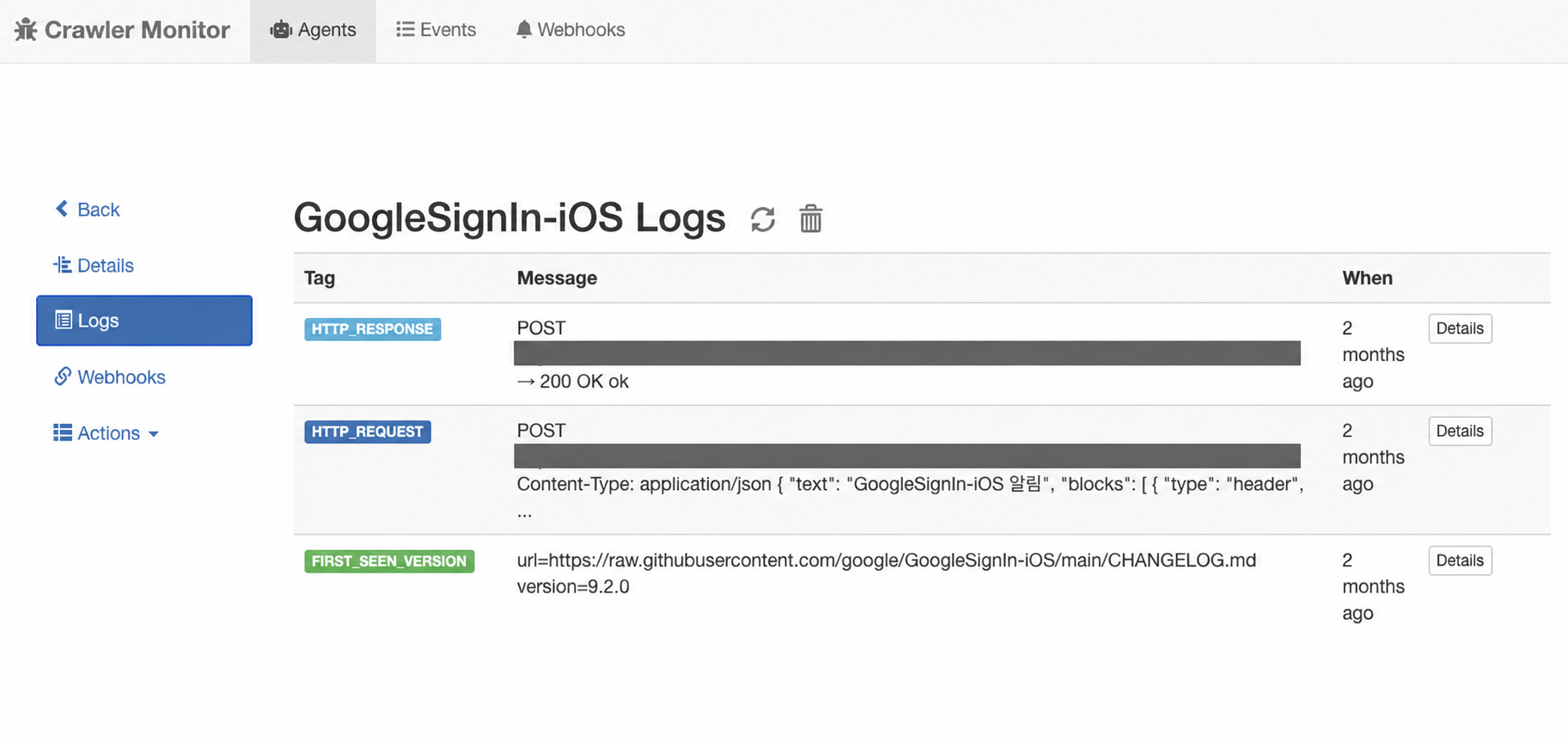The width and height of the screenshot is (1568, 741).
Task: Click the trash icon to clear logs
Action: [x=811, y=218]
